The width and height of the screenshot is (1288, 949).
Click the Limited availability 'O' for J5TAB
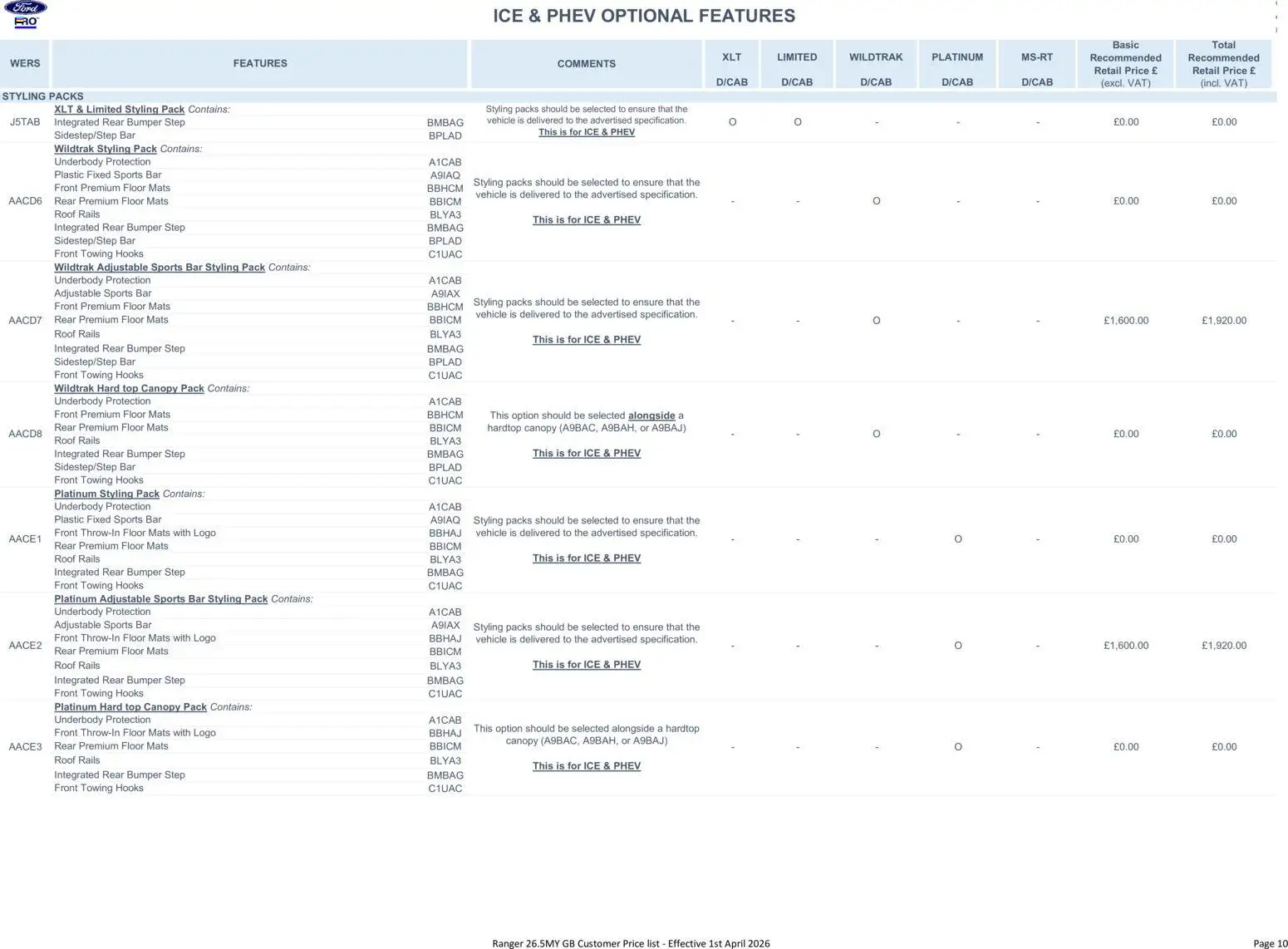[798, 122]
